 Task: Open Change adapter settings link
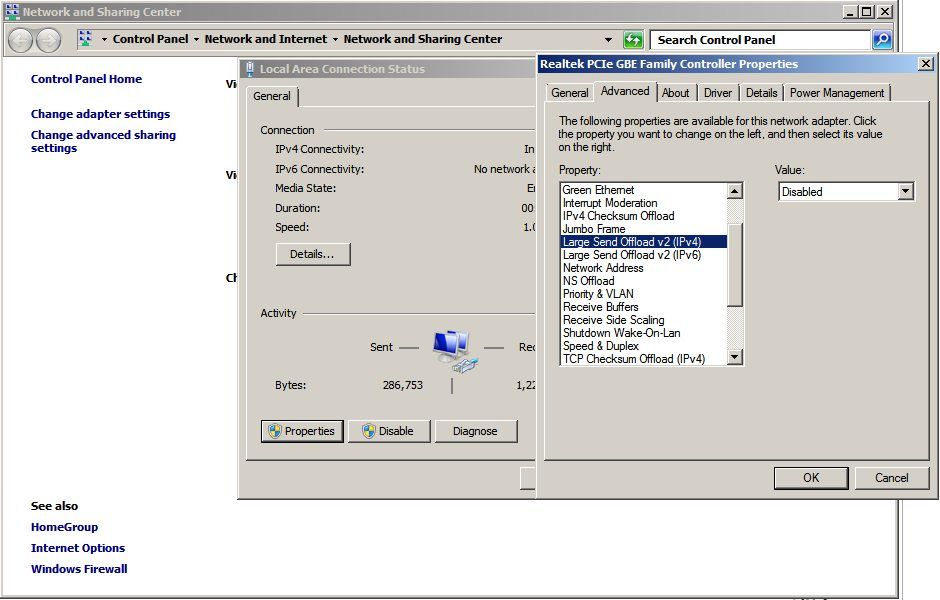click(x=100, y=114)
